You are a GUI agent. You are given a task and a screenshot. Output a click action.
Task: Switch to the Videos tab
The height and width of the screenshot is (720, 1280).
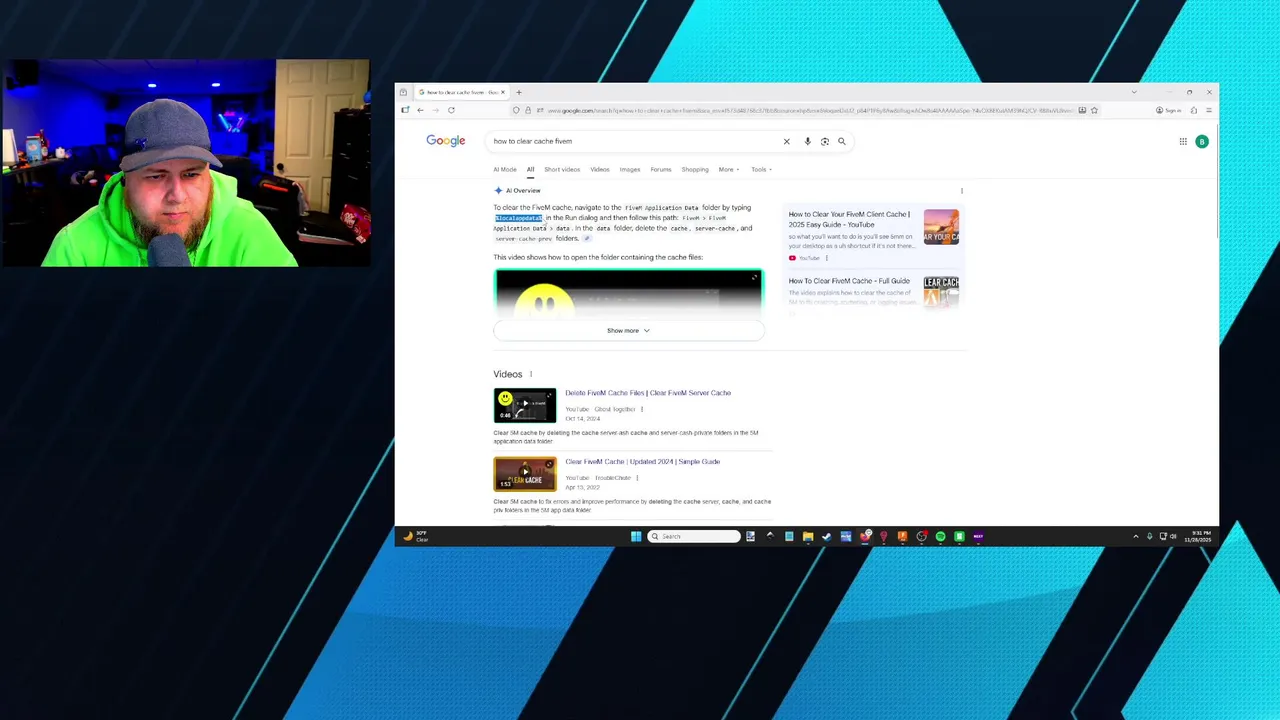click(599, 169)
